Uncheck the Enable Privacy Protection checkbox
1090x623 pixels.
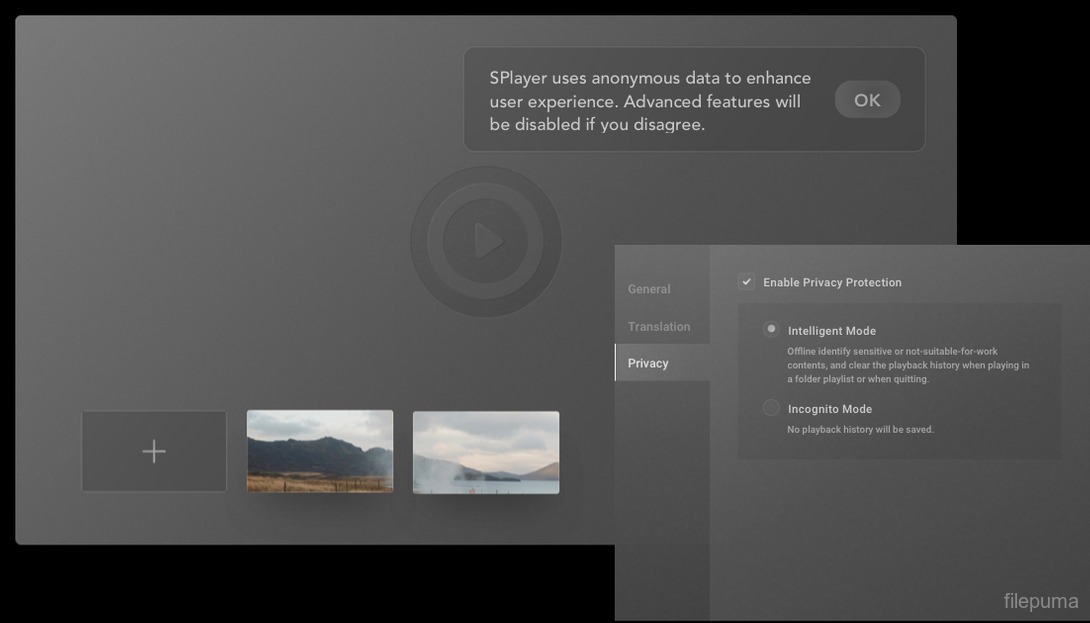(746, 282)
